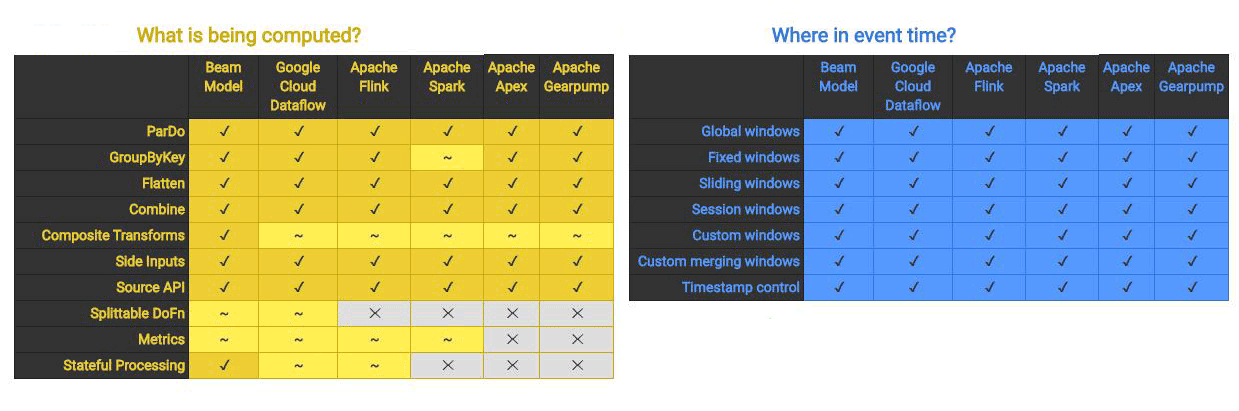Click the Gearpump Timestamp control checkmark

[1191, 287]
